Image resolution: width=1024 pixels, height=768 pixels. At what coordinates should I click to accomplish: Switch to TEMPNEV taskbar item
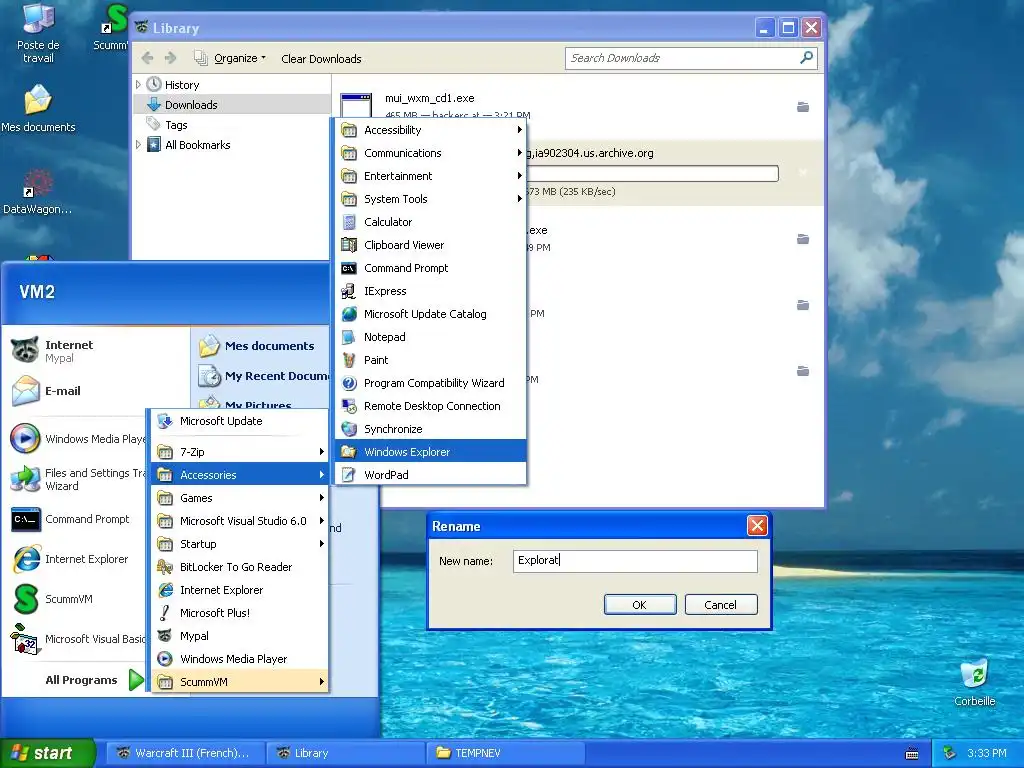(506, 753)
